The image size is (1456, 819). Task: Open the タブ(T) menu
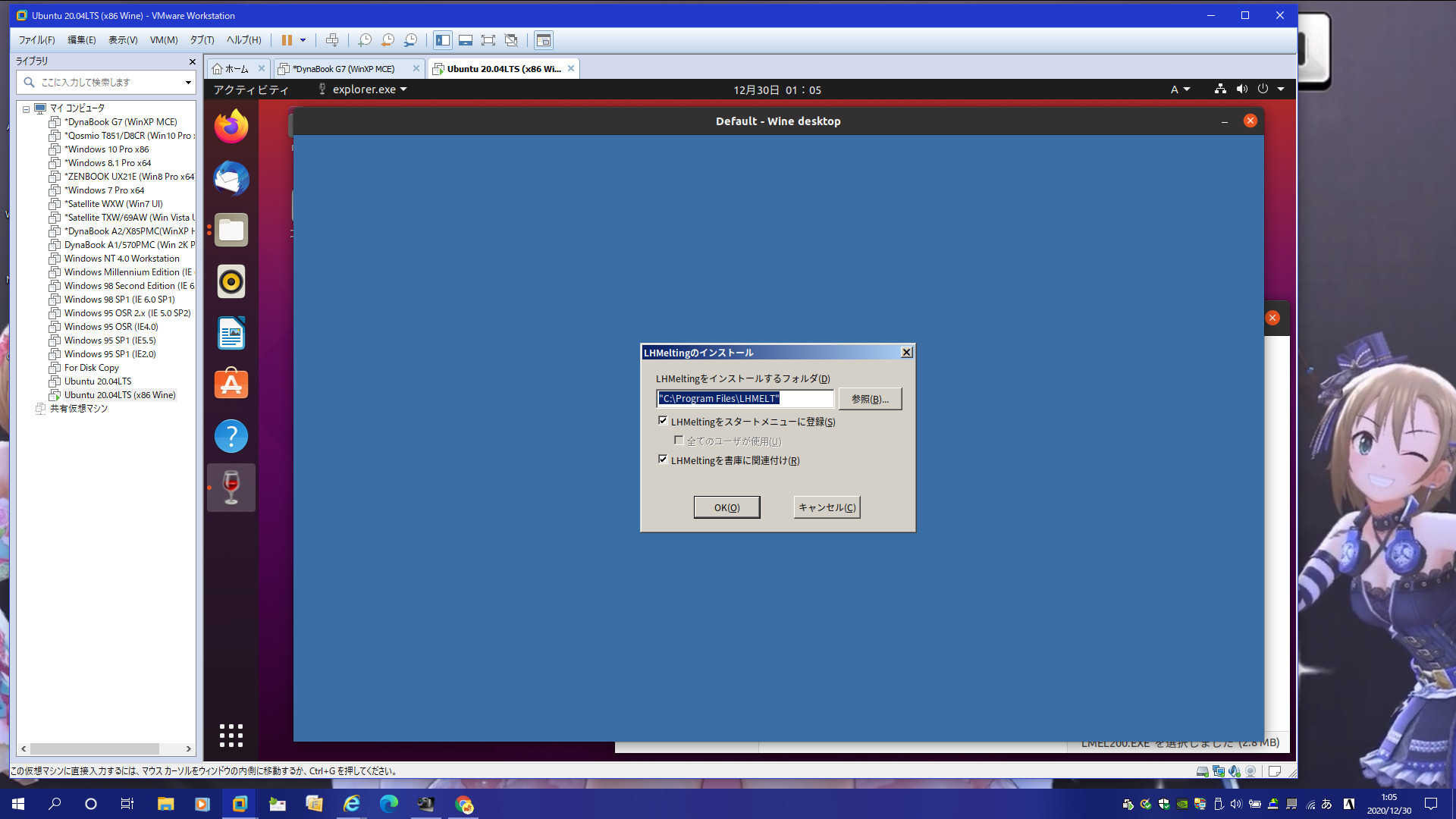point(202,40)
